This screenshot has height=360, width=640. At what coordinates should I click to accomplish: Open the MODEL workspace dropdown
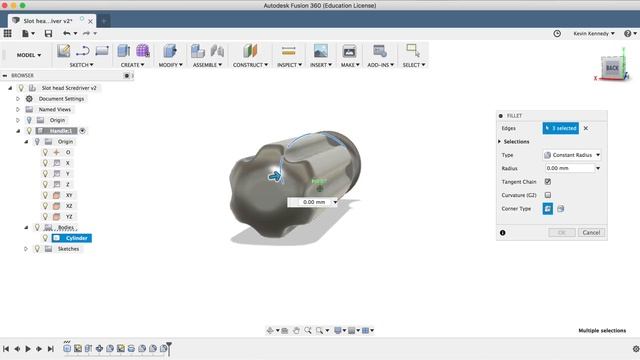pyautogui.click(x=29, y=55)
